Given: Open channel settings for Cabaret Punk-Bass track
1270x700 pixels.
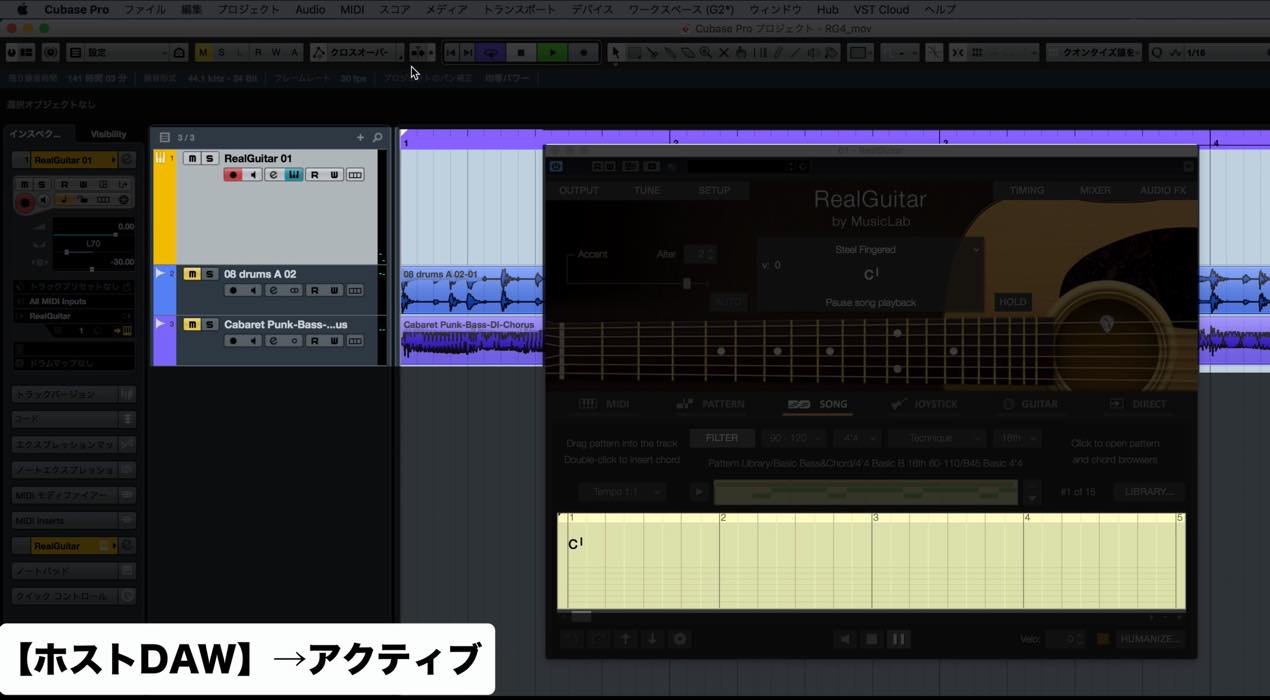Looking at the screenshot, I should [x=273, y=341].
